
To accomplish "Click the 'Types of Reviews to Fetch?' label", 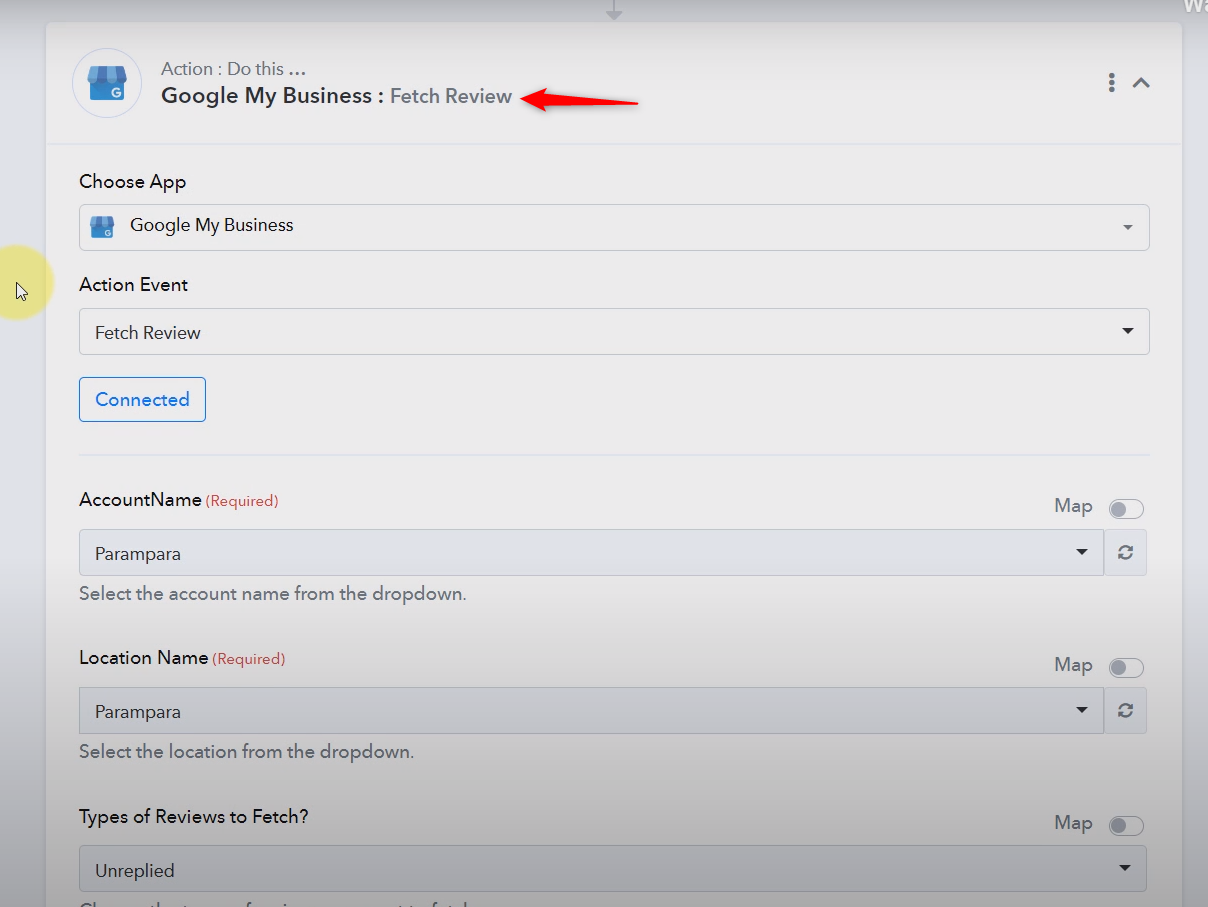I will point(194,816).
